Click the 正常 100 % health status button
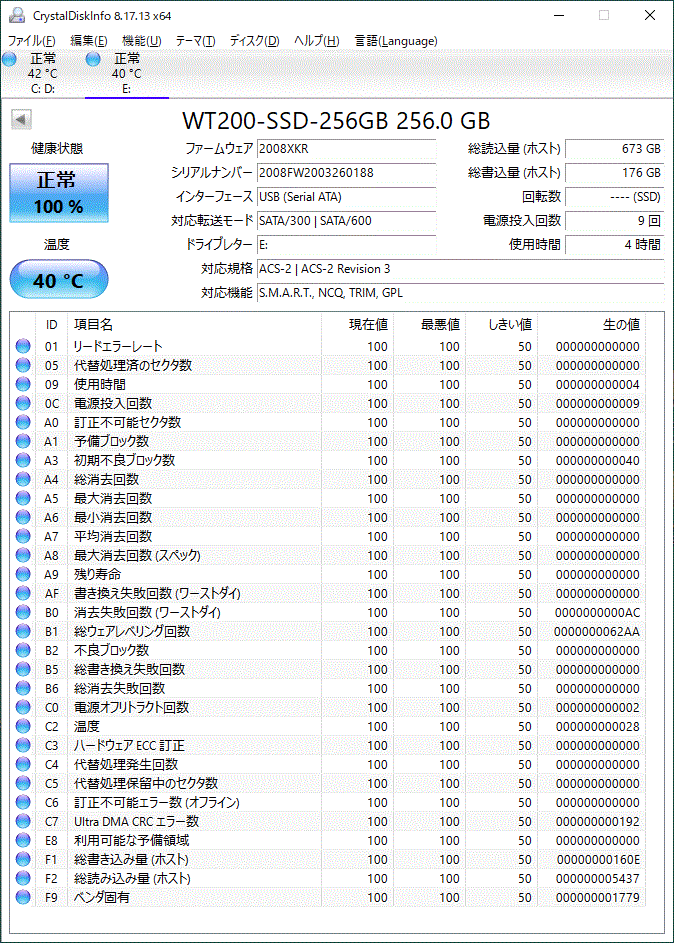Image resolution: width=674 pixels, height=943 pixels. click(59, 193)
